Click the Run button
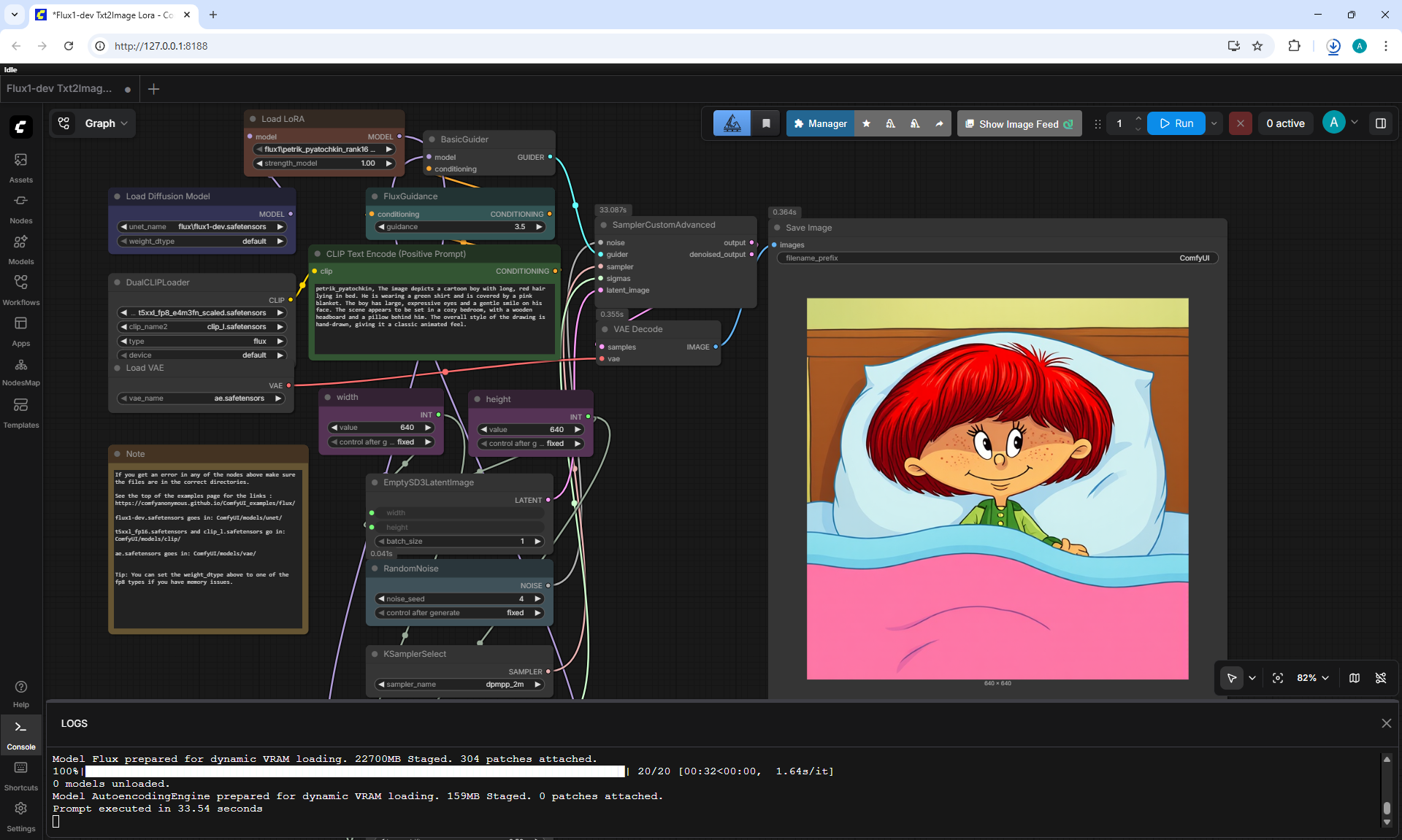 click(x=1176, y=123)
